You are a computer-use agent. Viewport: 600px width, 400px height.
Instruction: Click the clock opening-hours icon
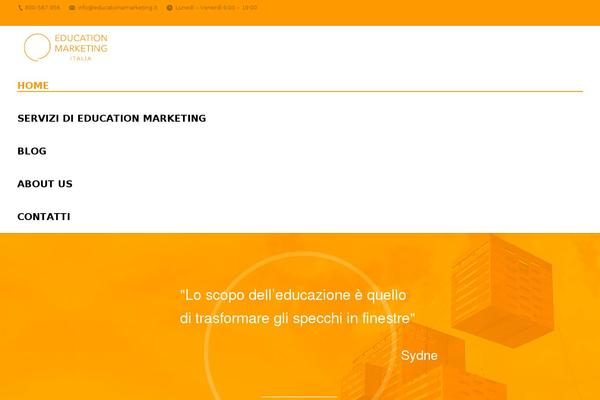170,8
